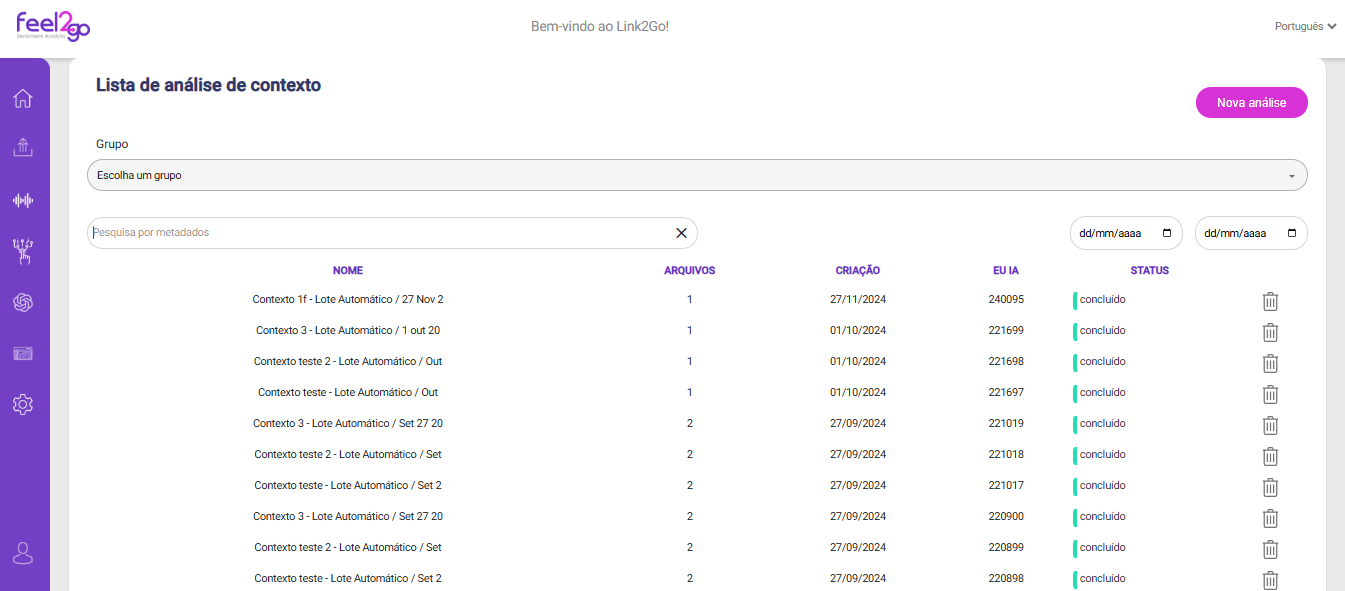
Task: Click the 'Lista de análise de contexto' heading
Action: (x=208, y=85)
